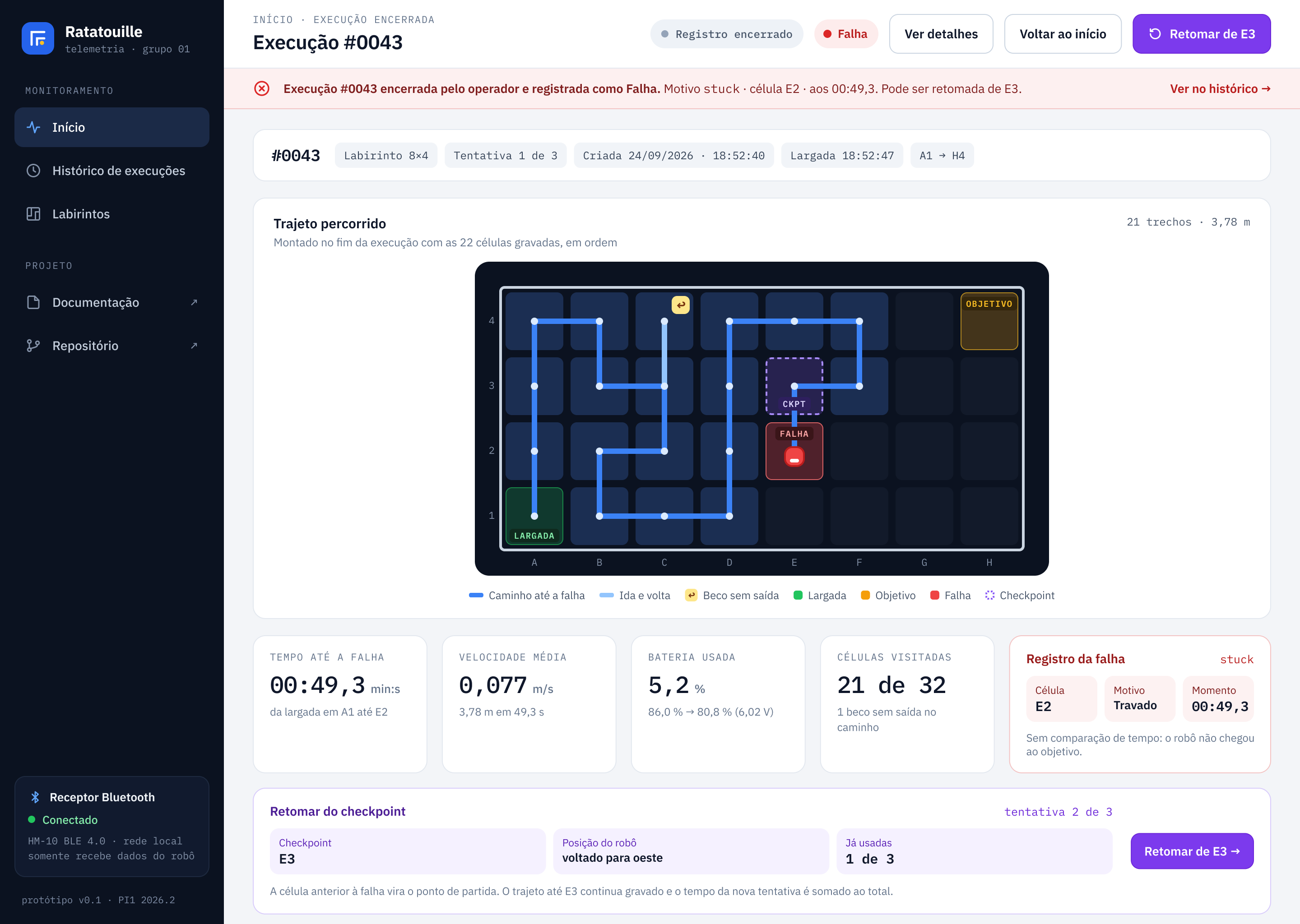Viewport: 1300px width, 924px height.
Task: Click the Labirinto 8×4 tag
Action: coord(386,155)
